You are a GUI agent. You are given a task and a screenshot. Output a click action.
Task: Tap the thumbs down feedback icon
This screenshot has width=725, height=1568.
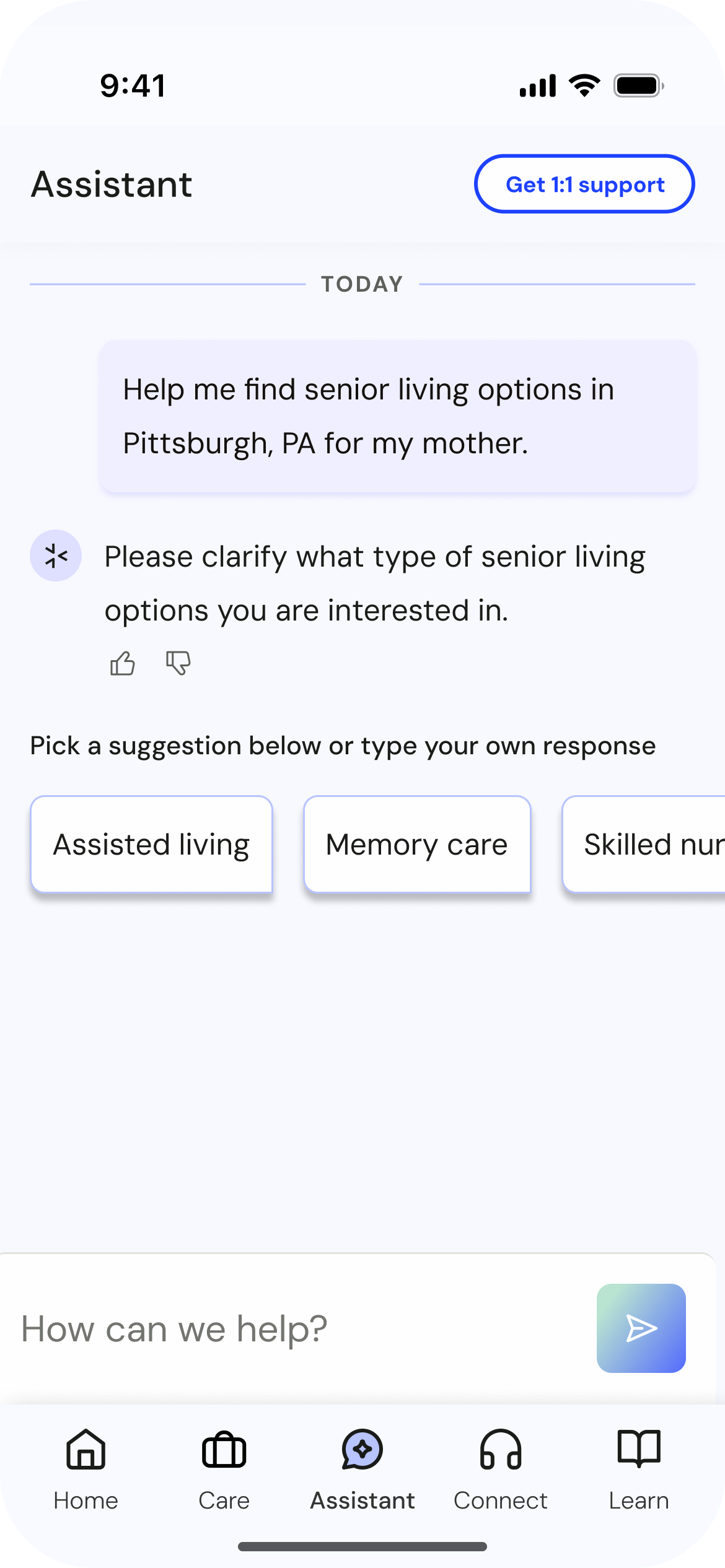point(178,663)
